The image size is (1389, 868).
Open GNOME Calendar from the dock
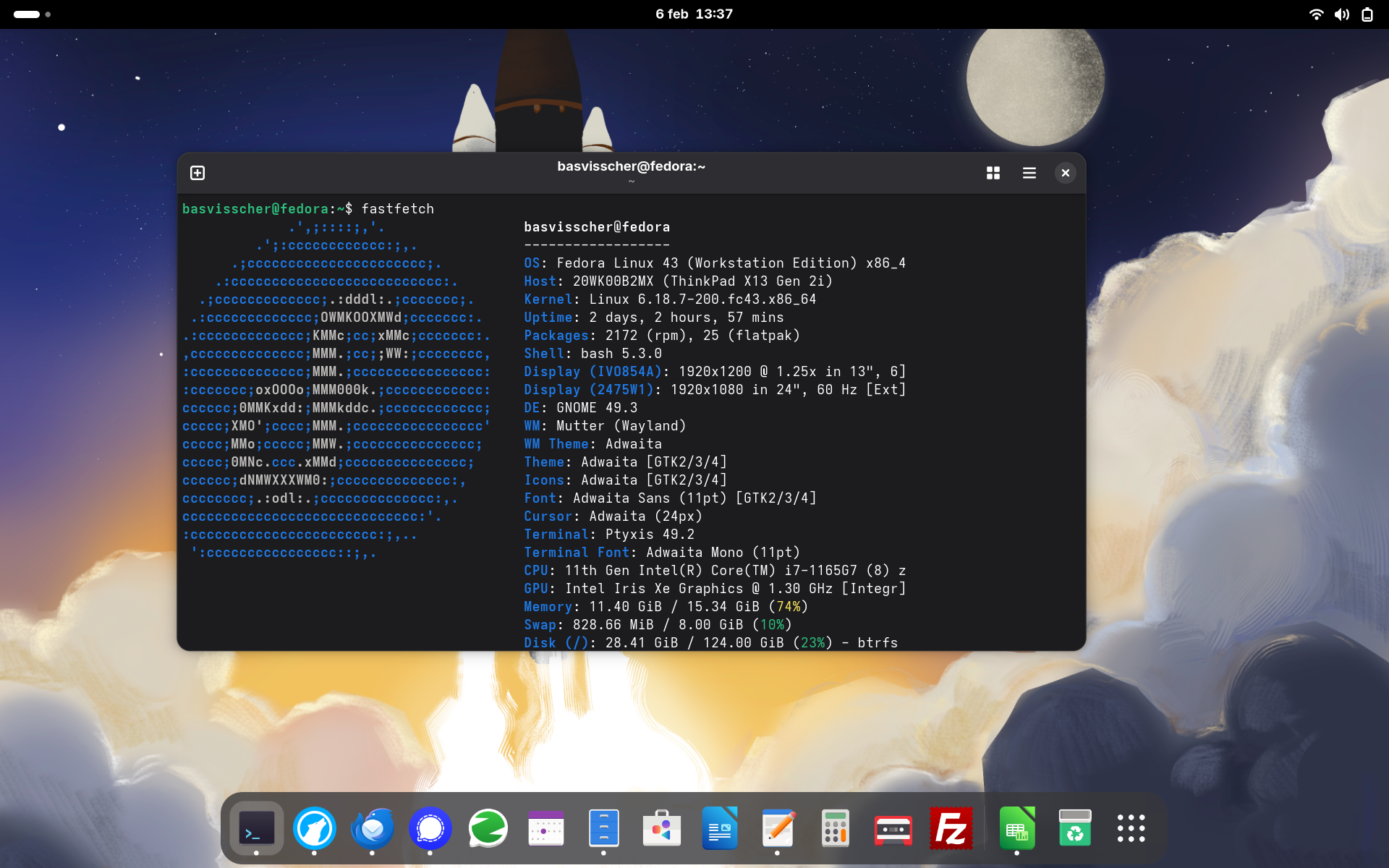[546, 828]
